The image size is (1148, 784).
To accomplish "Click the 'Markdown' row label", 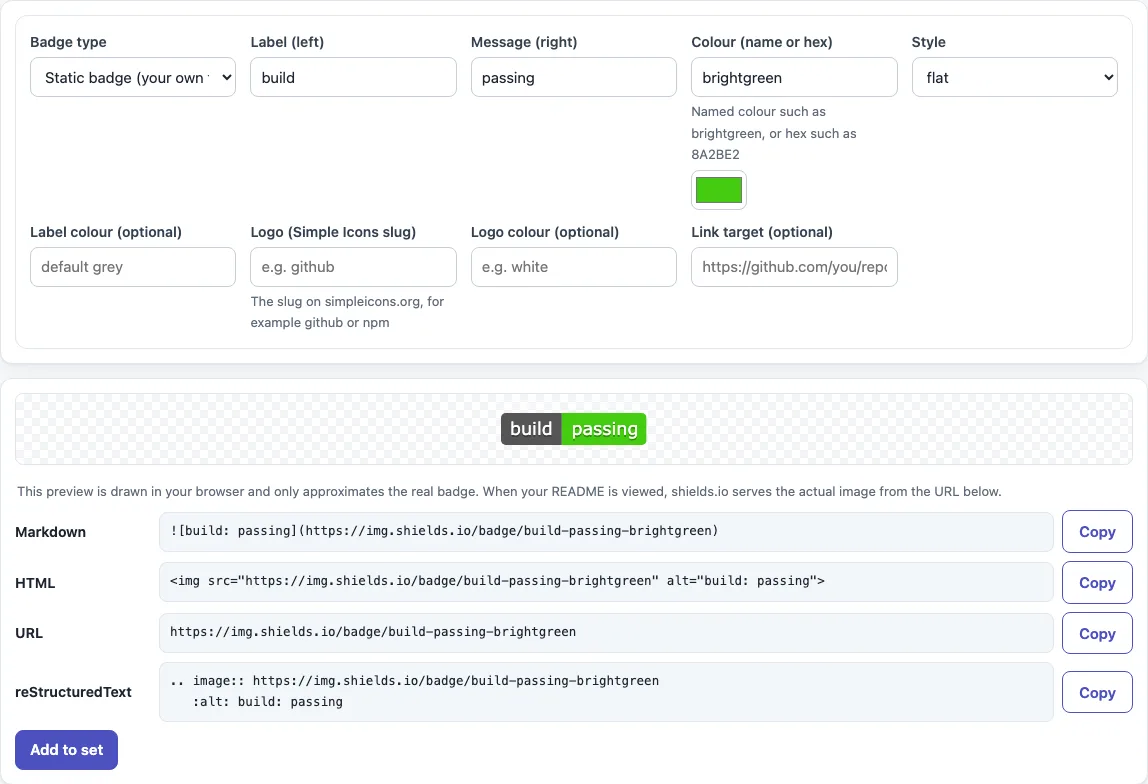I will point(51,532).
